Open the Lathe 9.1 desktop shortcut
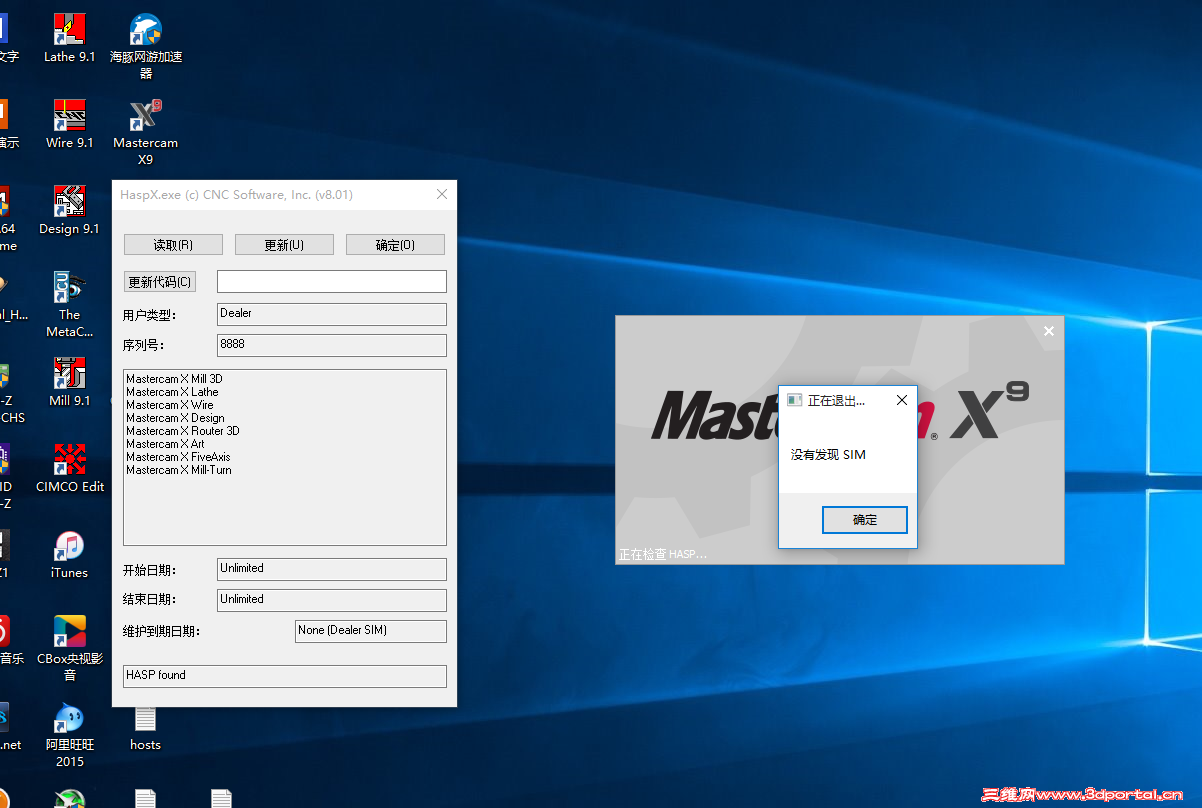The height and width of the screenshot is (808, 1202). [x=69, y=38]
